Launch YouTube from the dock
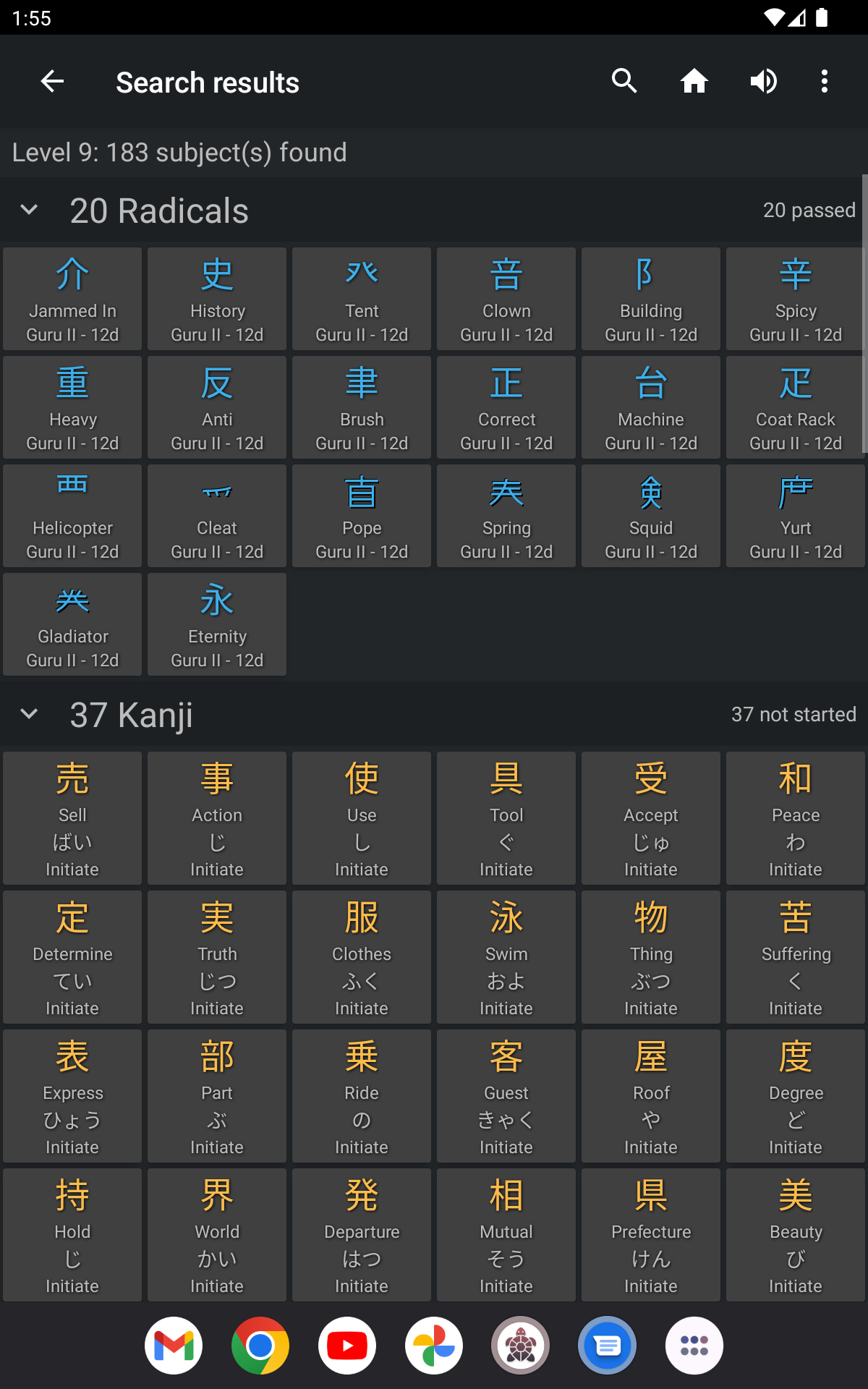This screenshot has height=1389, width=868. coord(347,1346)
